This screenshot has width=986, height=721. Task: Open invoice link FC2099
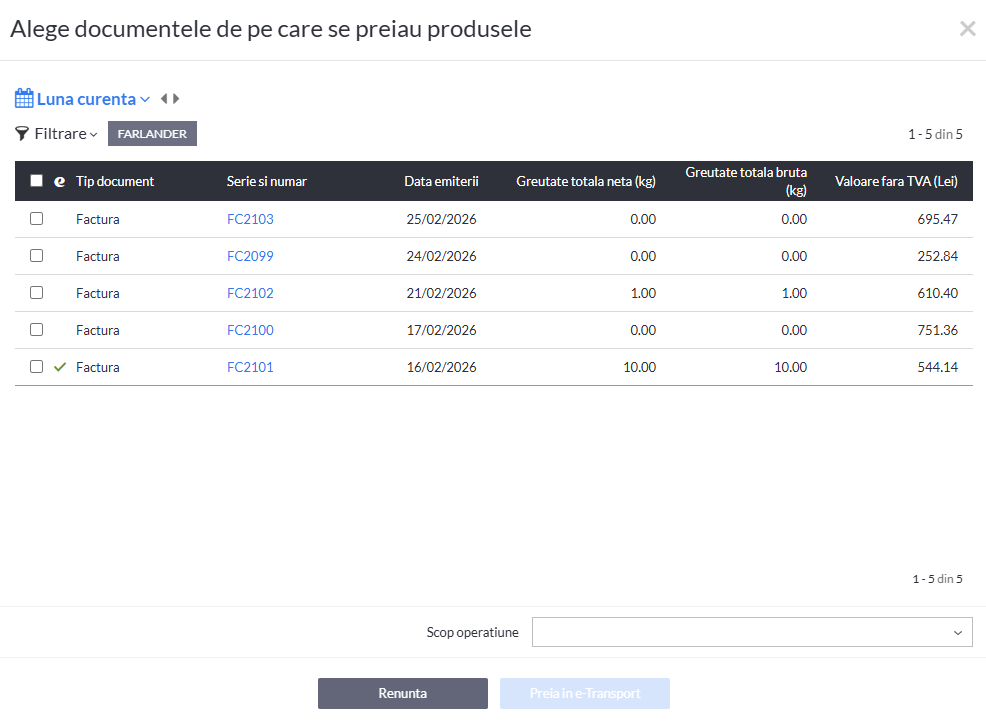250,256
